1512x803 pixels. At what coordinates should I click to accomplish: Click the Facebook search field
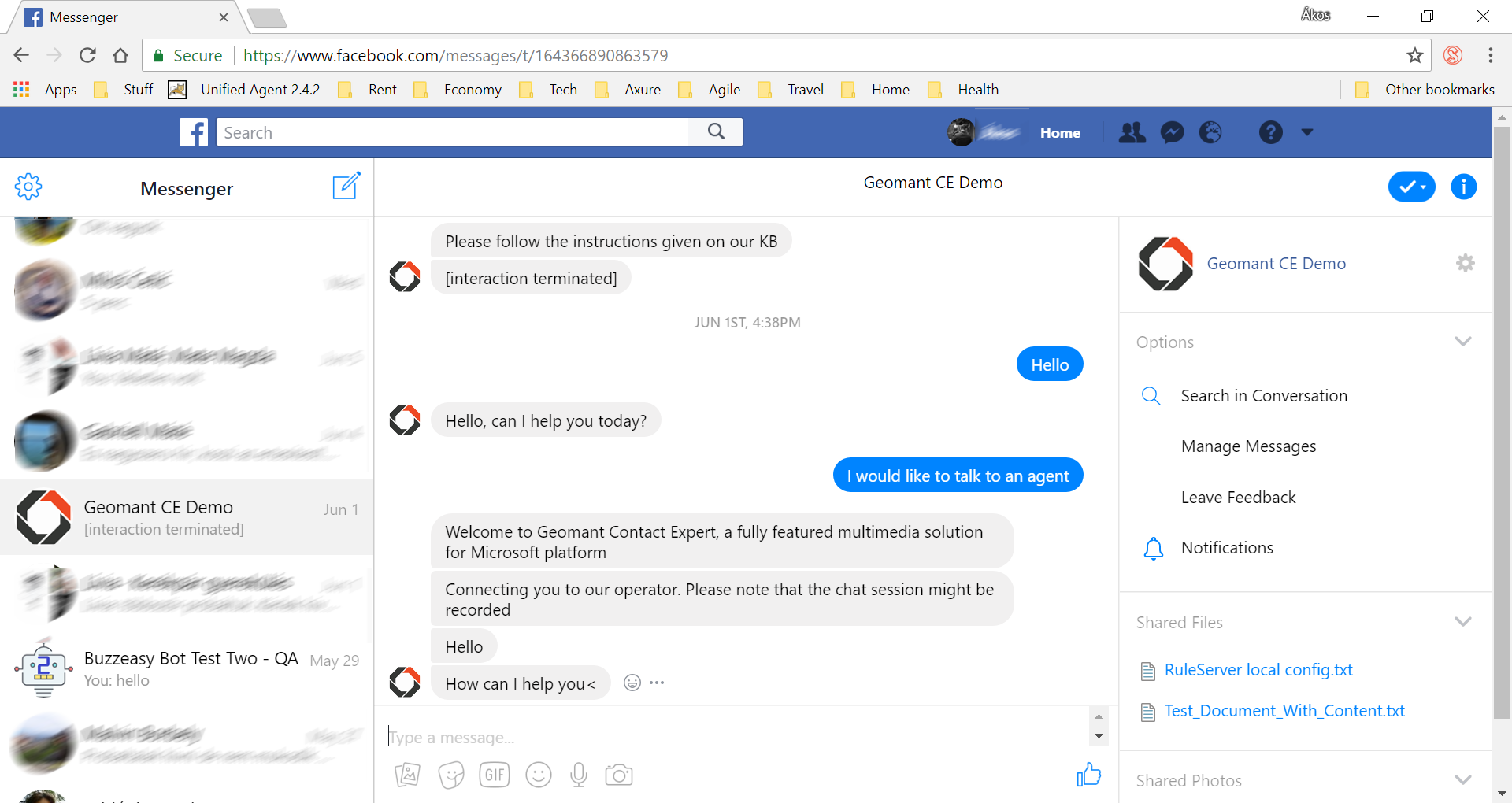(453, 132)
